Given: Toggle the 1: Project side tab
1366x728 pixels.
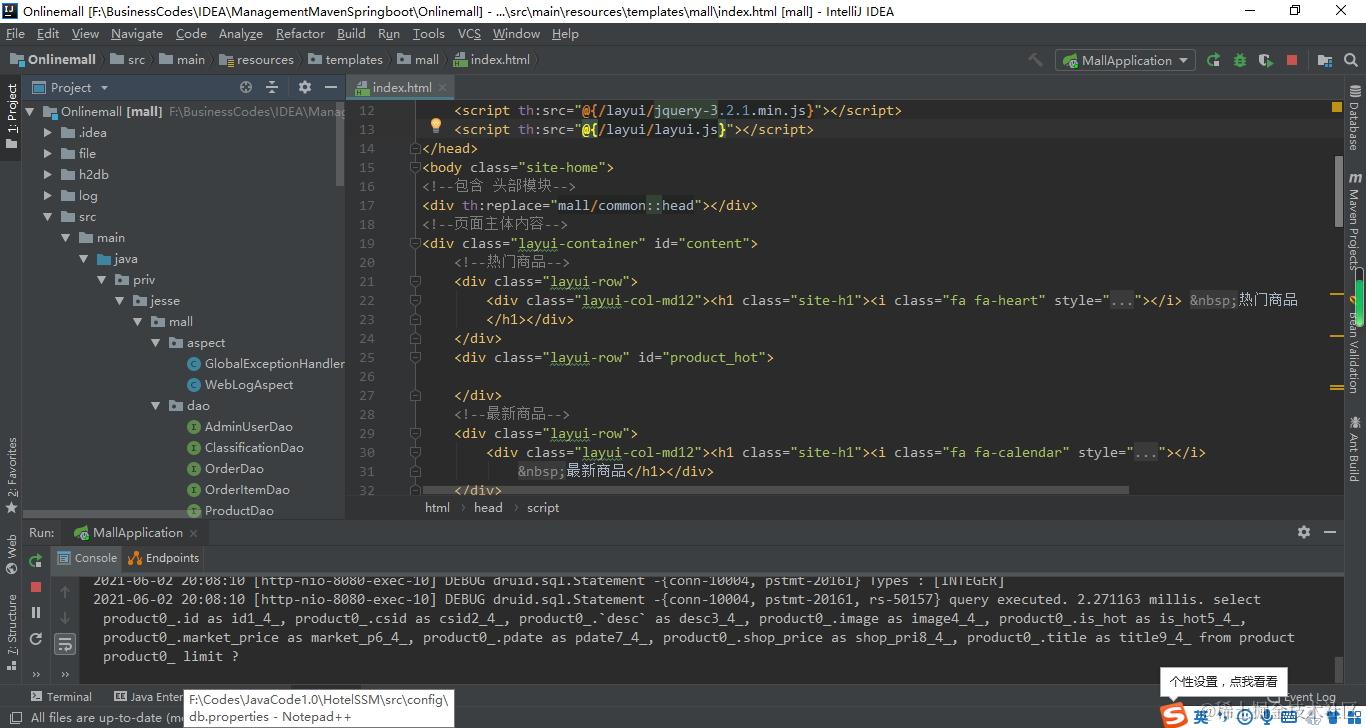Looking at the screenshot, I should 12,117.
